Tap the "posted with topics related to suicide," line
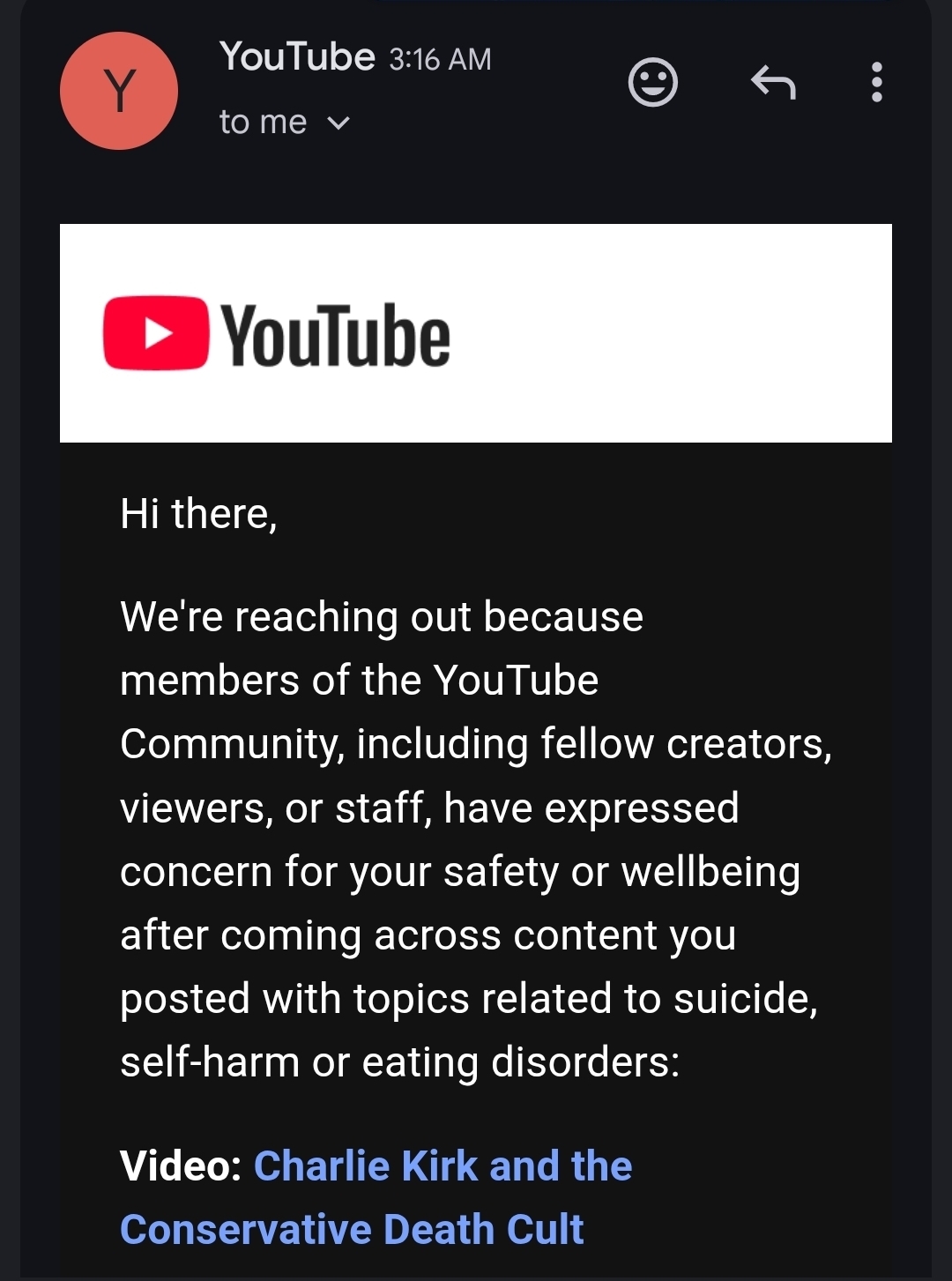 point(469,998)
